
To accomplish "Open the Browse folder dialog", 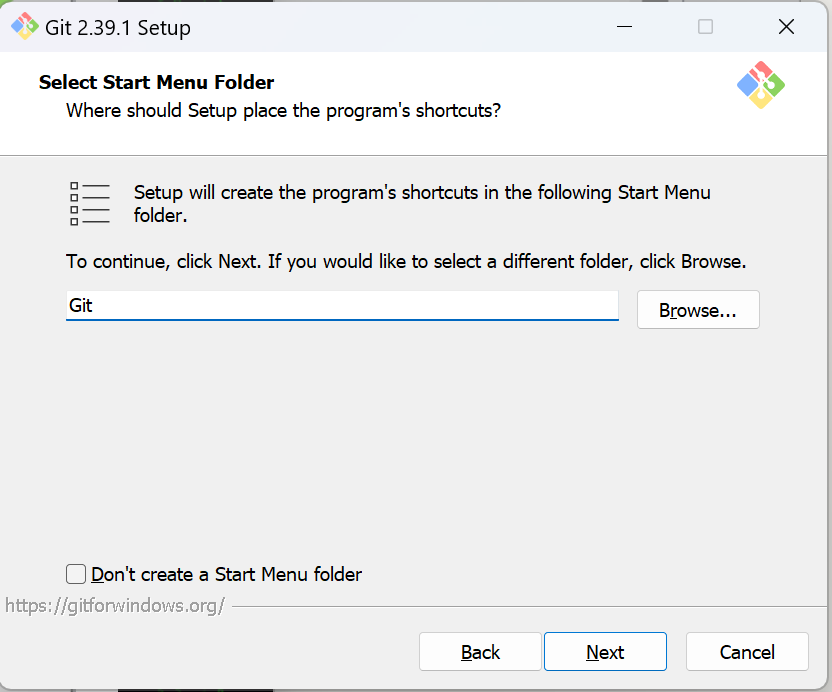I will tap(698, 310).
